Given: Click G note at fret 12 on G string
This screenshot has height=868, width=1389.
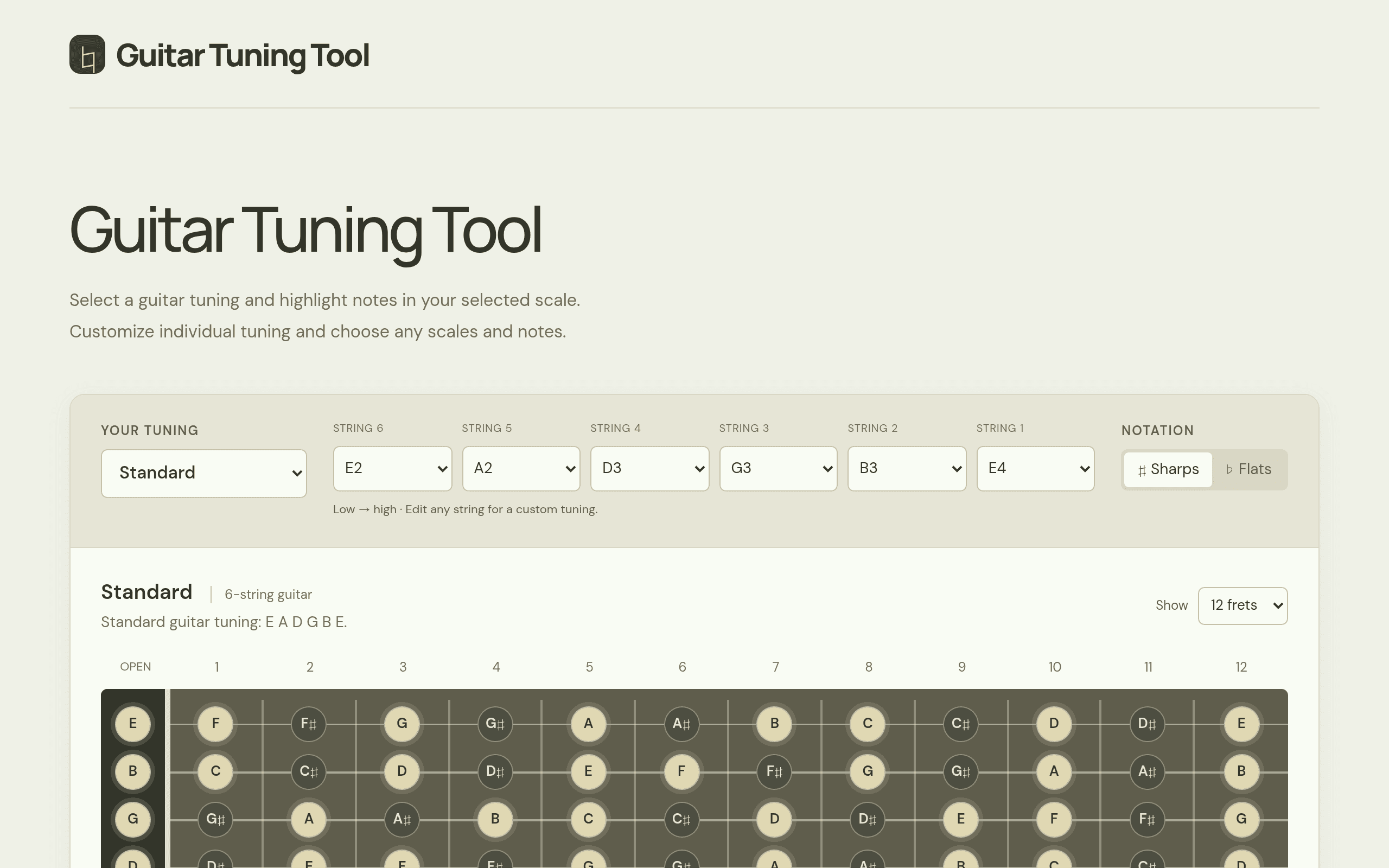Looking at the screenshot, I should [x=1241, y=819].
